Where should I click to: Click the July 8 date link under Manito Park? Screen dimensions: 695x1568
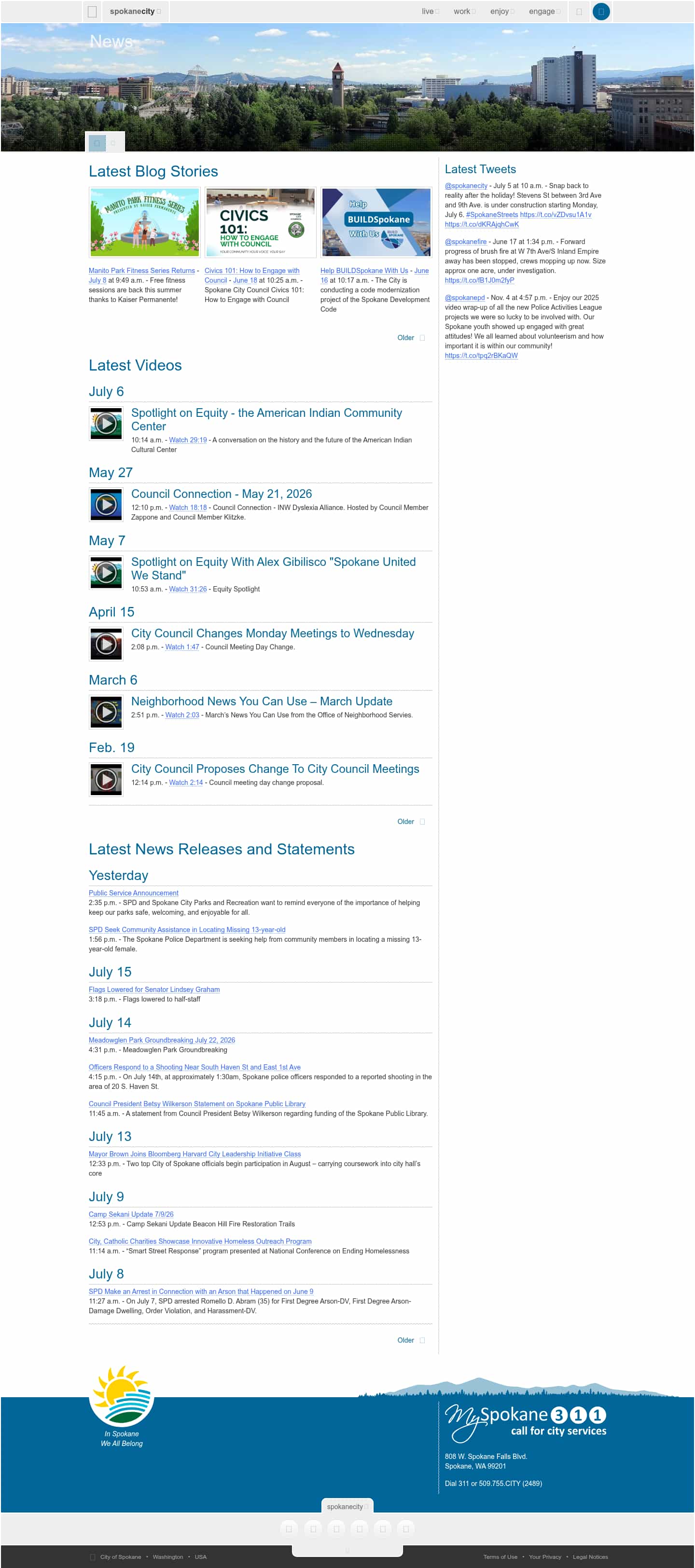pyautogui.click(x=97, y=281)
